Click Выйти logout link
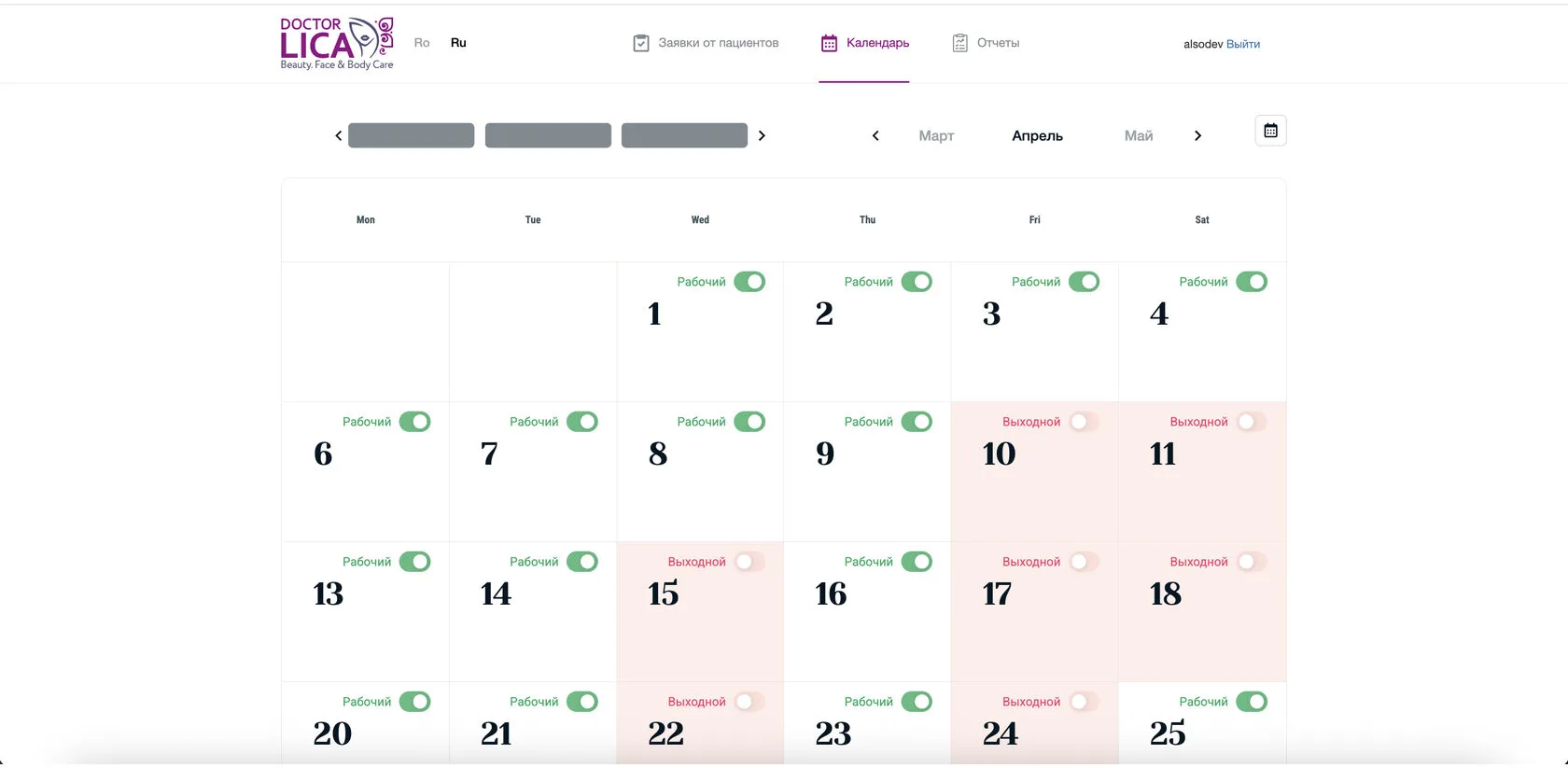 [1243, 44]
